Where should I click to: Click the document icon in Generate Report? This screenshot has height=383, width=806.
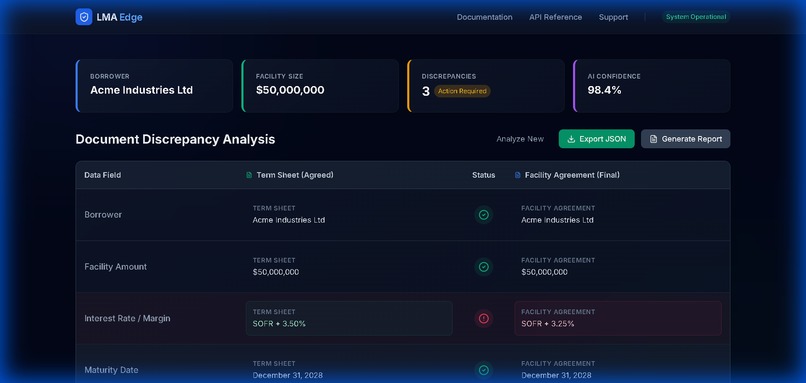[x=653, y=139]
